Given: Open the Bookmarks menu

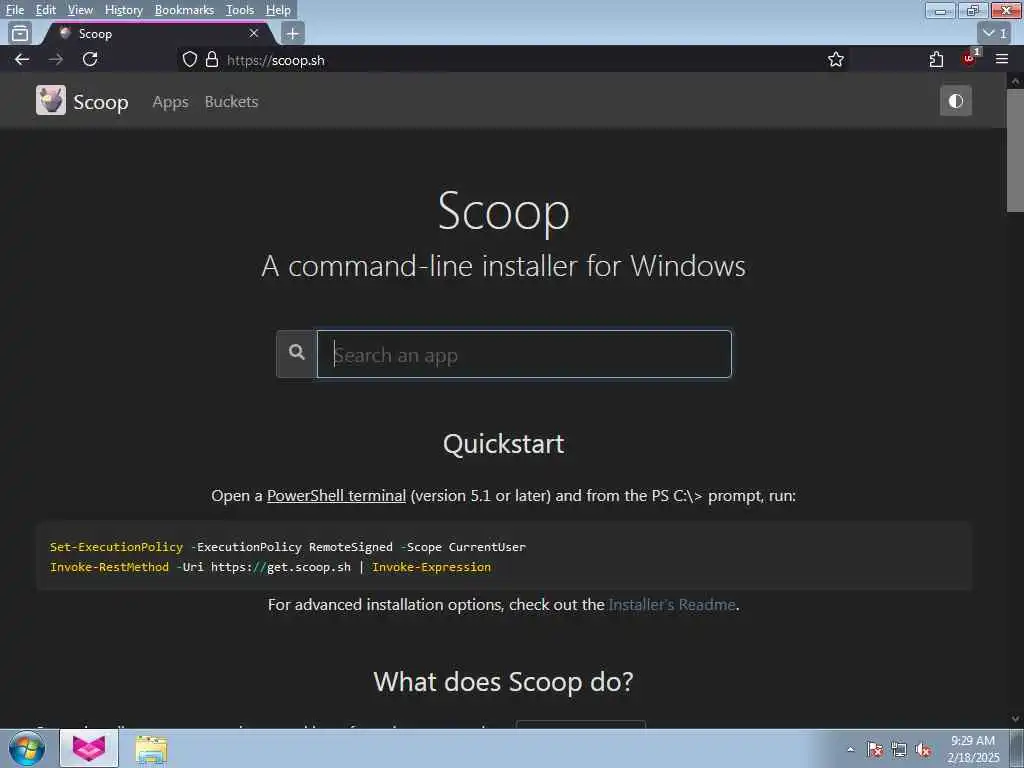Looking at the screenshot, I should (x=184, y=10).
